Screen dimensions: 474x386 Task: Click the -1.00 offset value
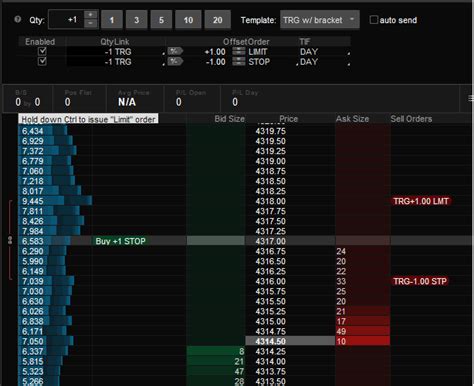click(215, 62)
